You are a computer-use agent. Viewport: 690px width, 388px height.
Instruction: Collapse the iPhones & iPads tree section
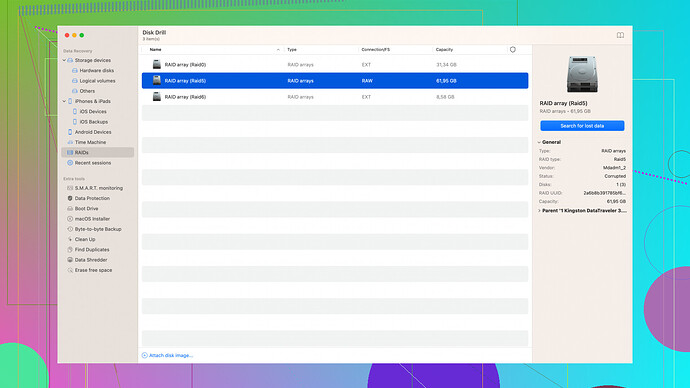tap(64, 101)
